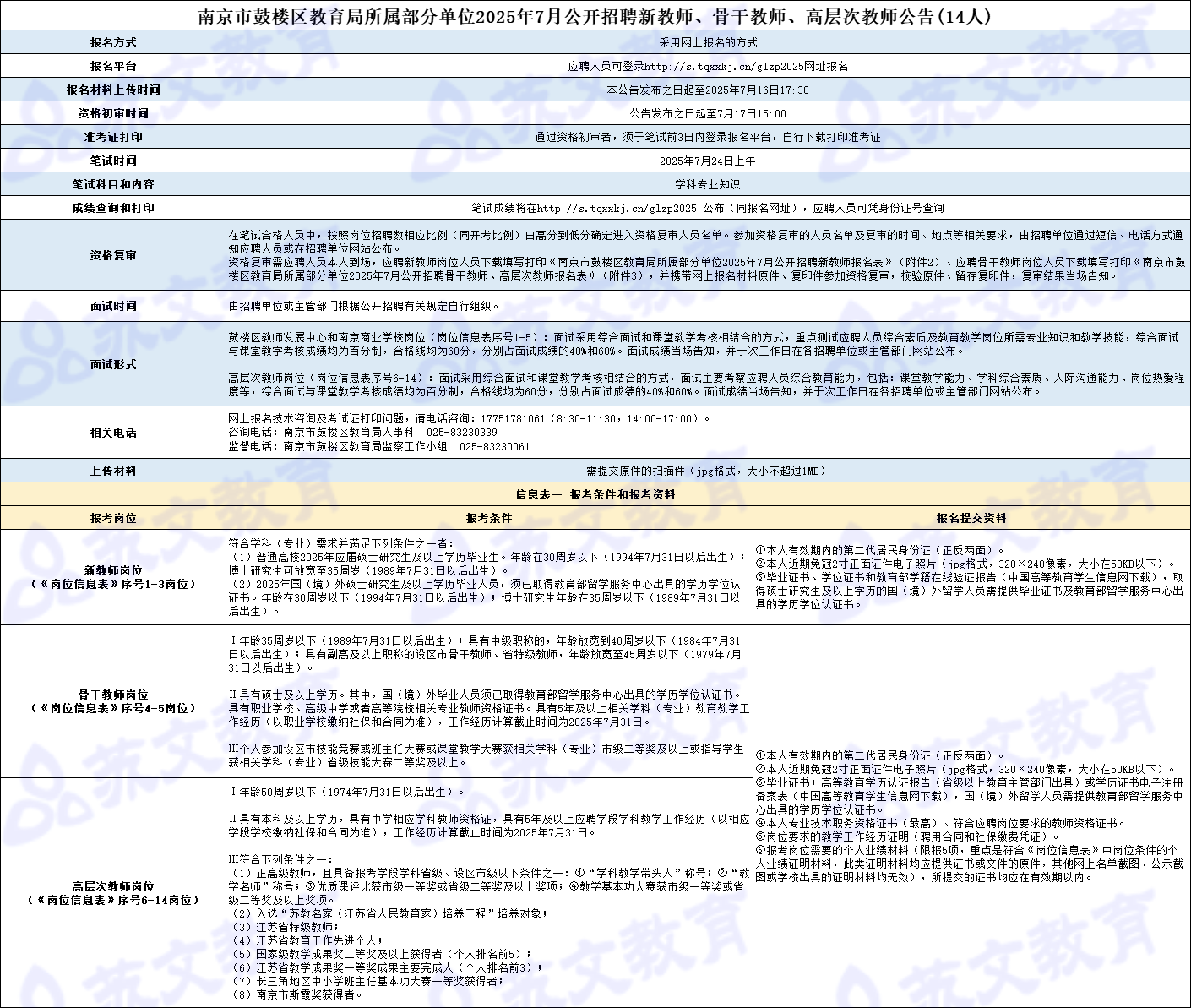This screenshot has height=1008, width=1191.
Task: Select the '资格初审时间' label
Action: pos(113,113)
